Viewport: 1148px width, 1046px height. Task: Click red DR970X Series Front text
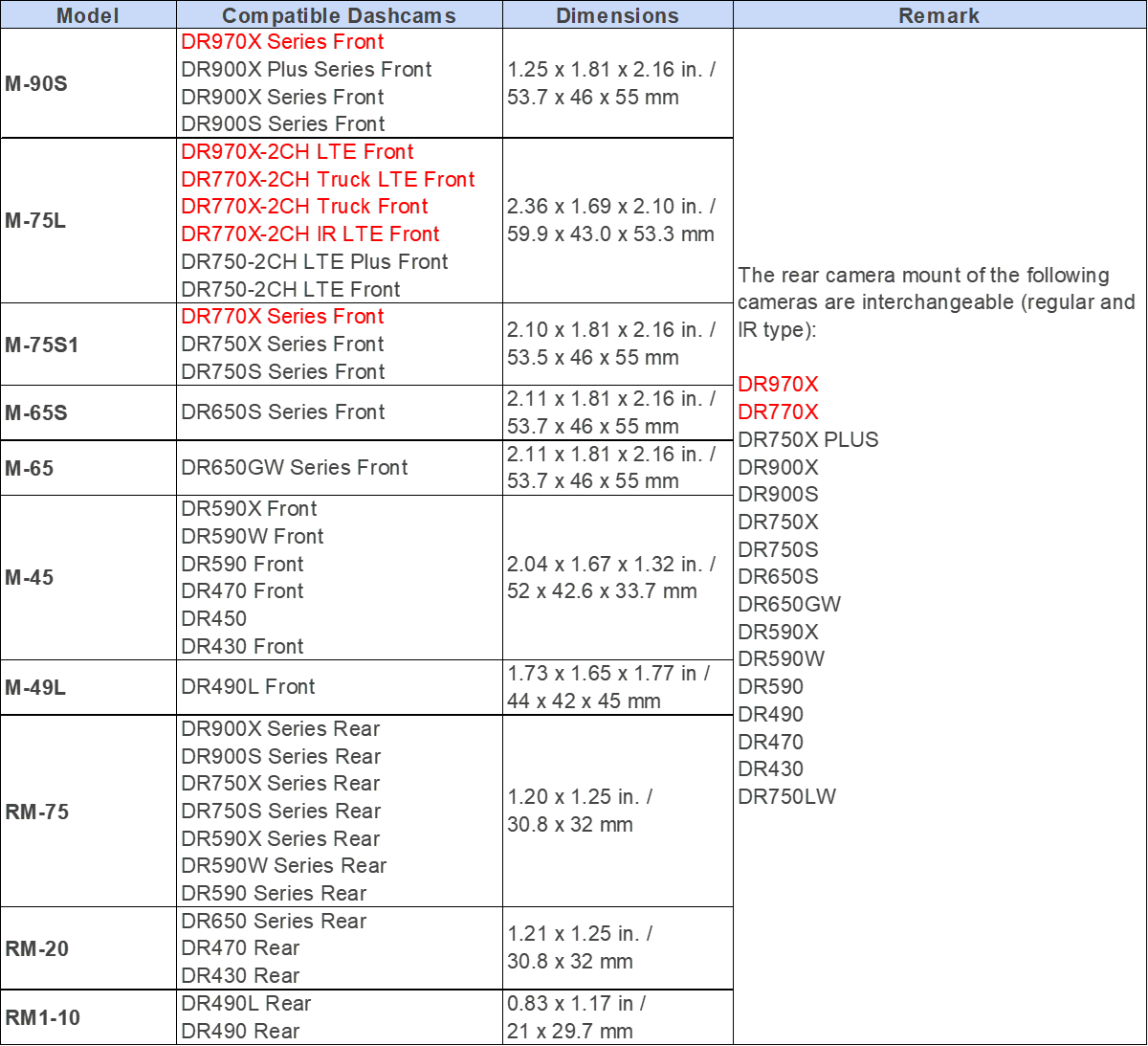282,42
